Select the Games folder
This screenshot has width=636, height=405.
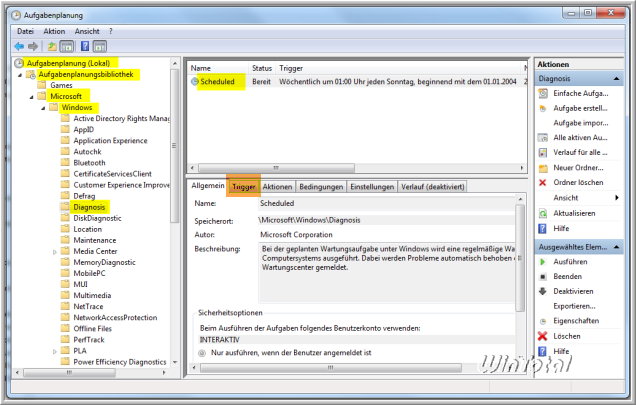coord(61,85)
